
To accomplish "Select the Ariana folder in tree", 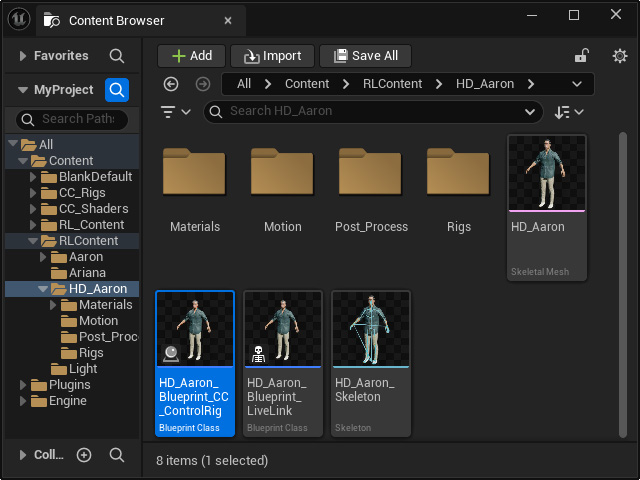I will tap(87, 273).
